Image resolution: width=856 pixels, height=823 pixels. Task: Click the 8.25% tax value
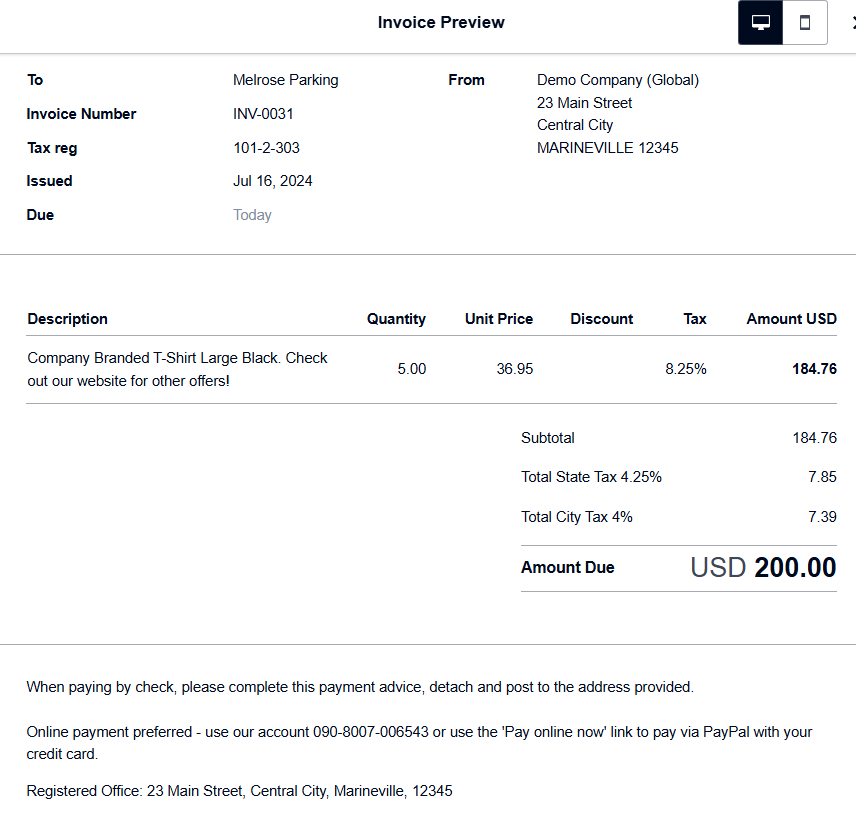pyautogui.click(x=685, y=369)
